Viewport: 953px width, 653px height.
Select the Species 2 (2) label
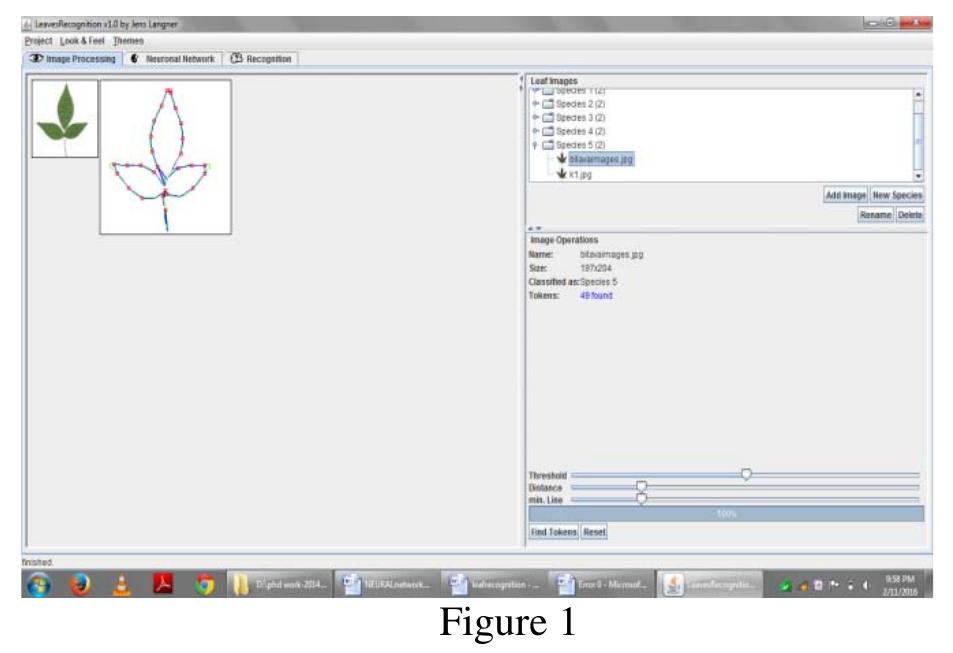(580, 104)
